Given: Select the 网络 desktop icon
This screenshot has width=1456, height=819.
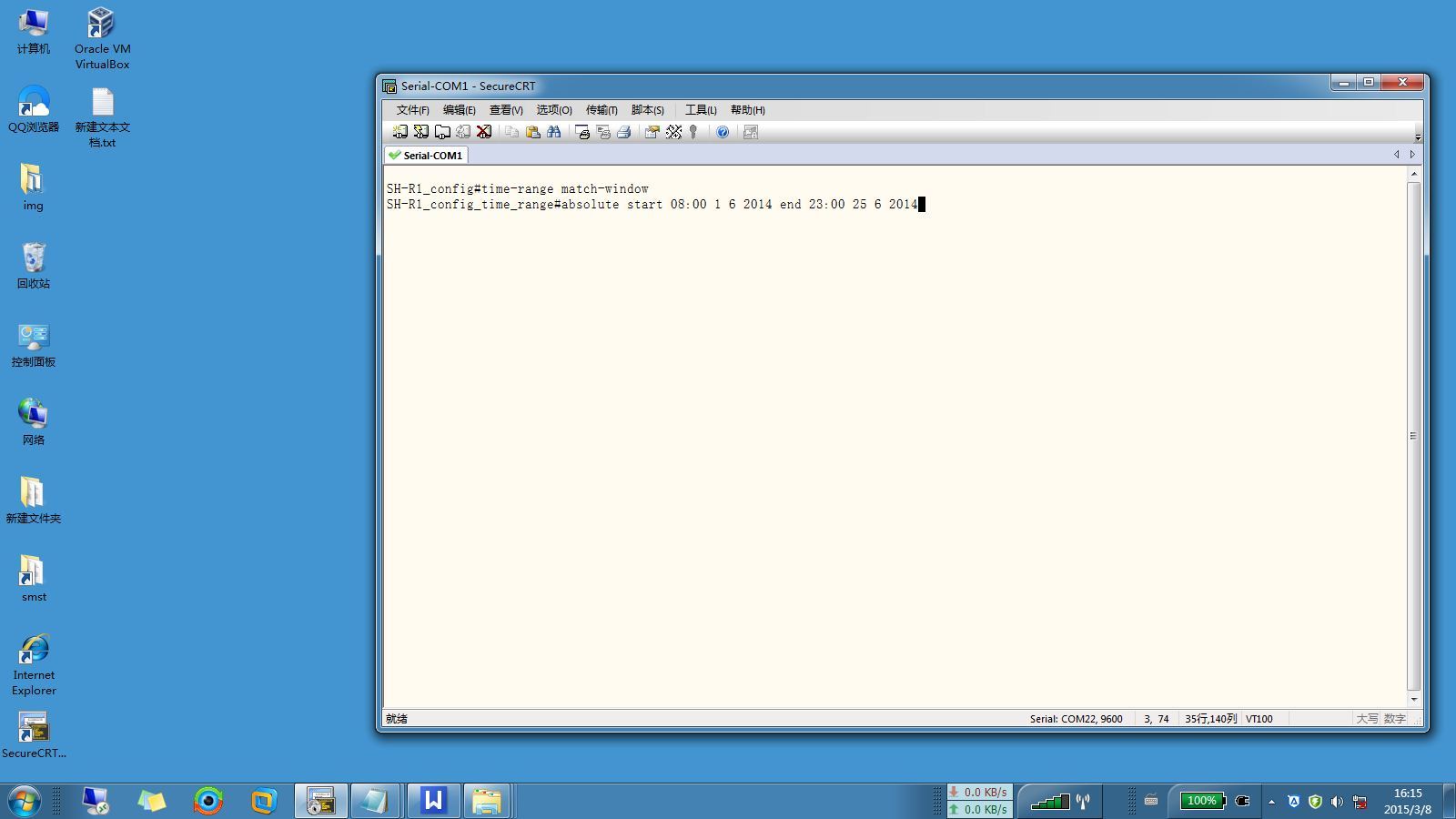Looking at the screenshot, I should 34,422.
